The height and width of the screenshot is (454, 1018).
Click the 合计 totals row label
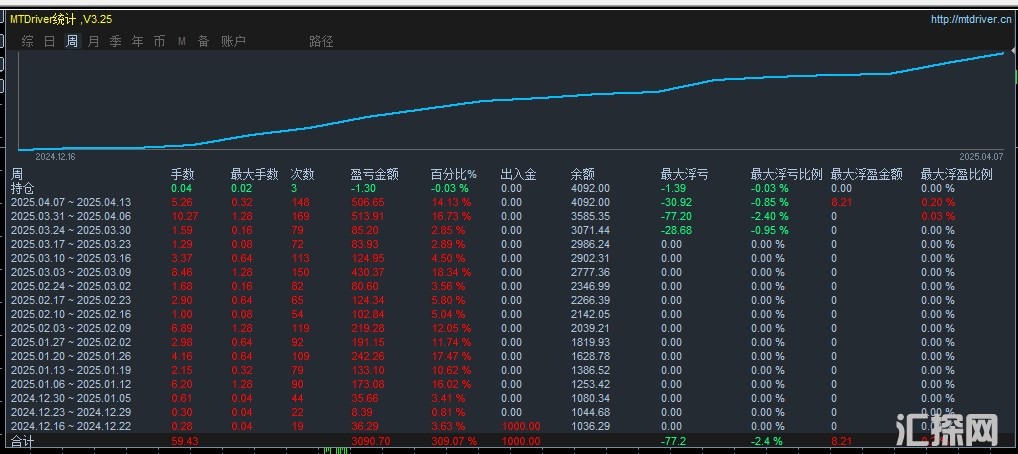coord(23,442)
